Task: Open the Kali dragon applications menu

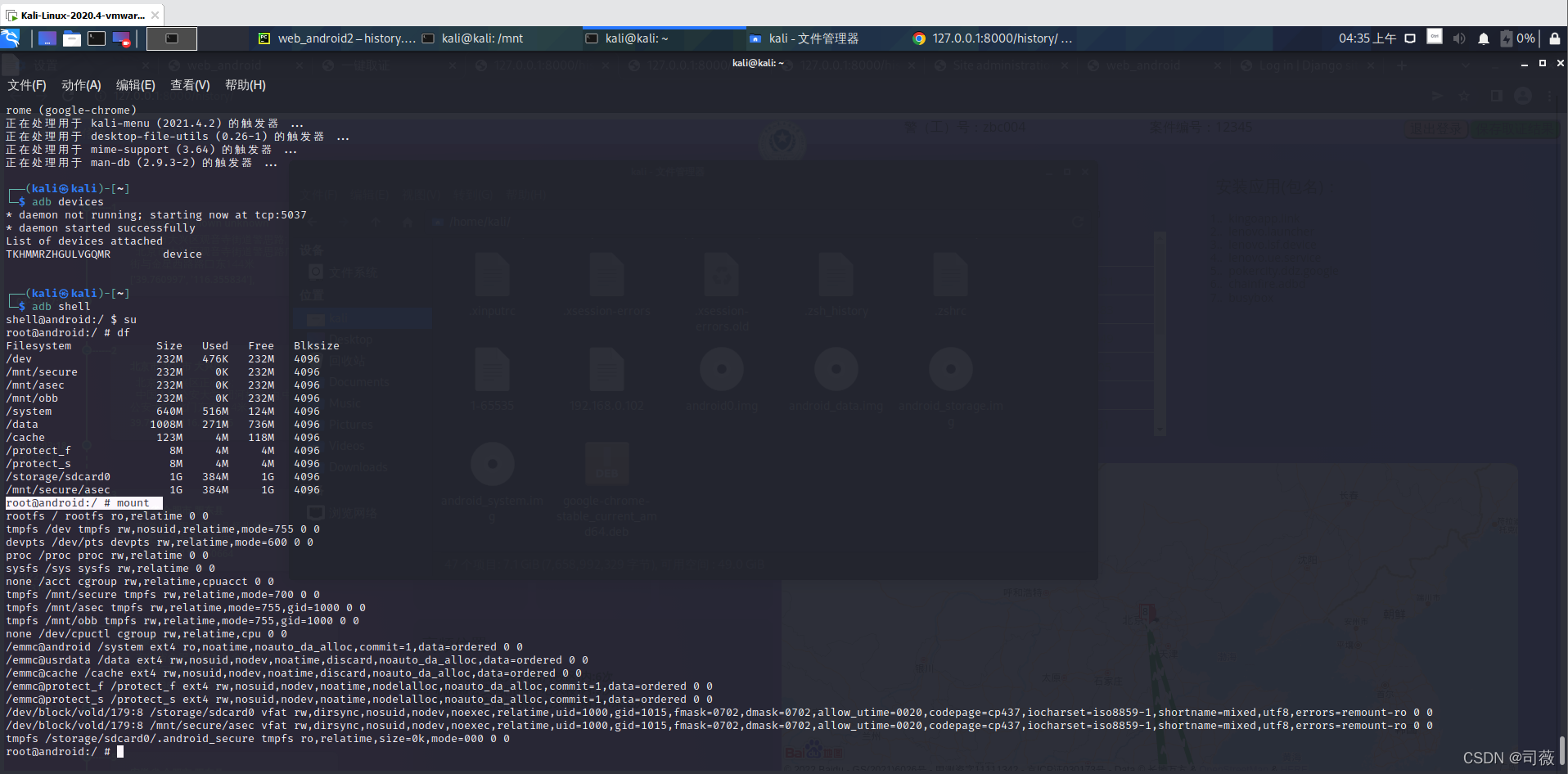Action: 11,38
